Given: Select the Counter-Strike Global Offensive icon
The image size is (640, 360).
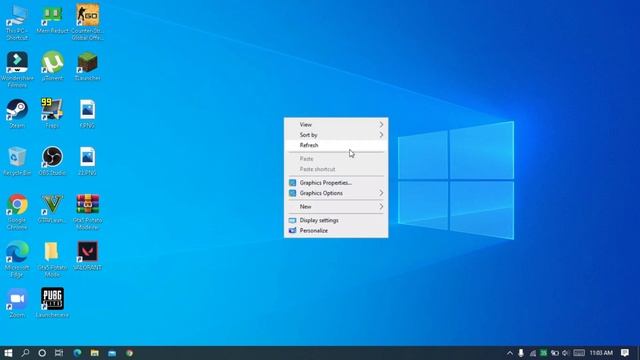Looking at the screenshot, I should pos(87,22).
